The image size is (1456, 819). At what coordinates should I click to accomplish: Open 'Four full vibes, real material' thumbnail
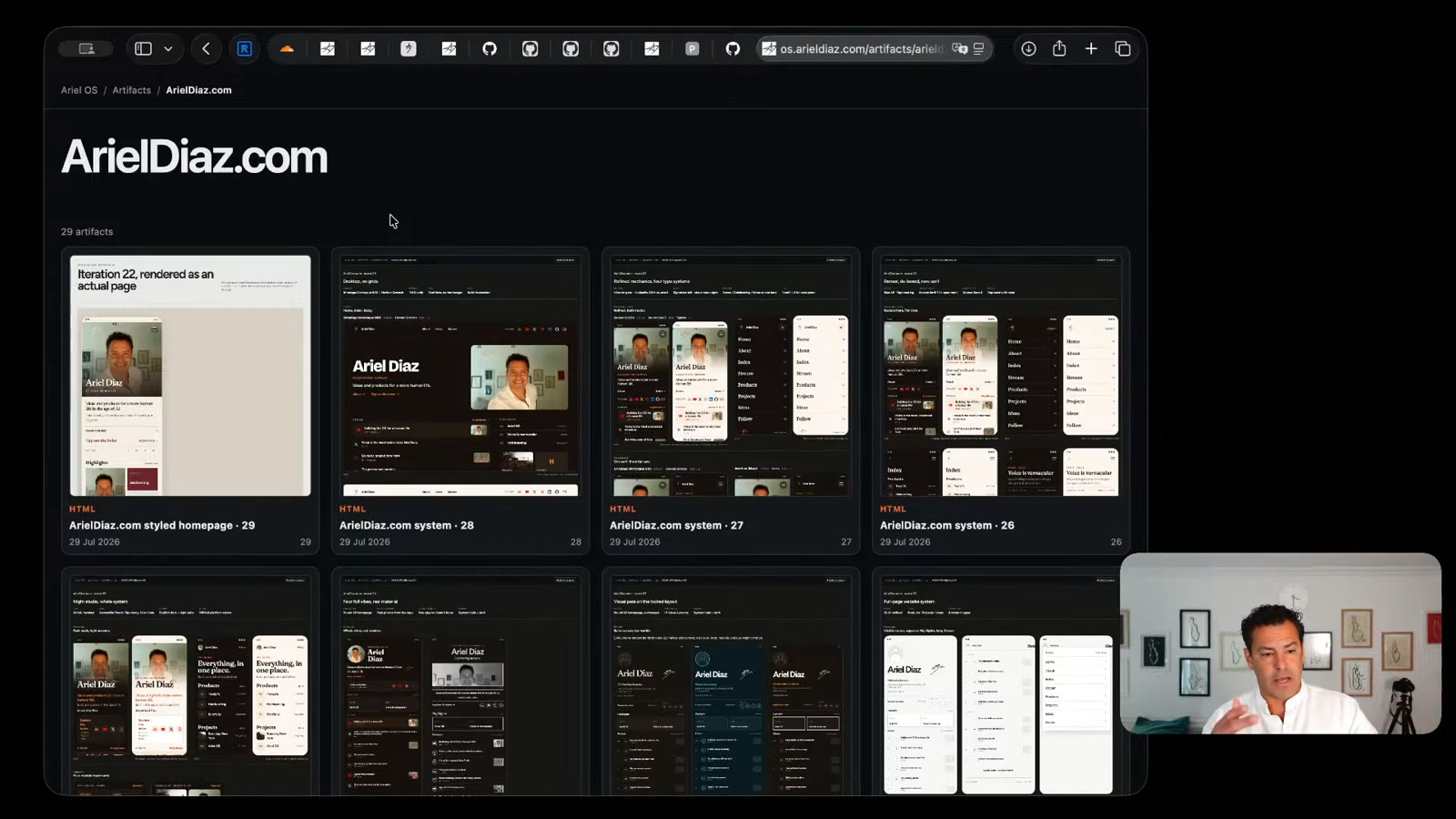[460, 685]
